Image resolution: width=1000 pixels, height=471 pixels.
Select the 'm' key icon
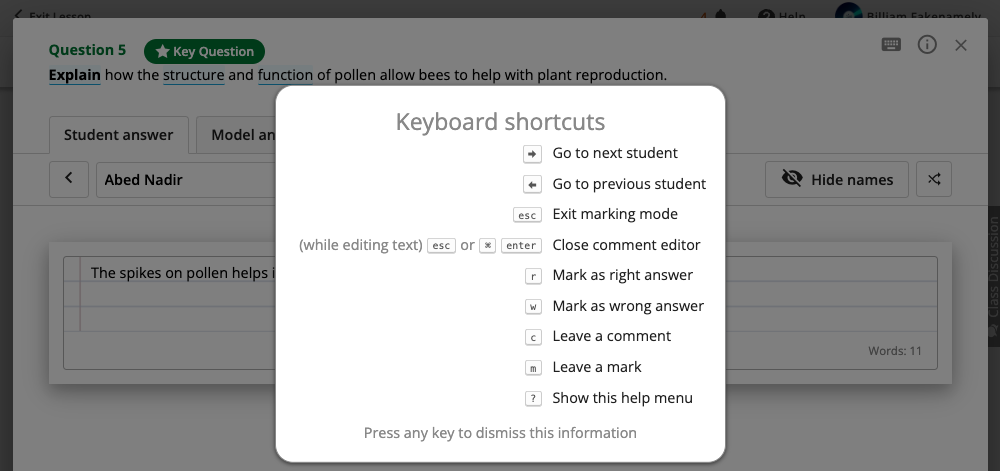click(533, 368)
